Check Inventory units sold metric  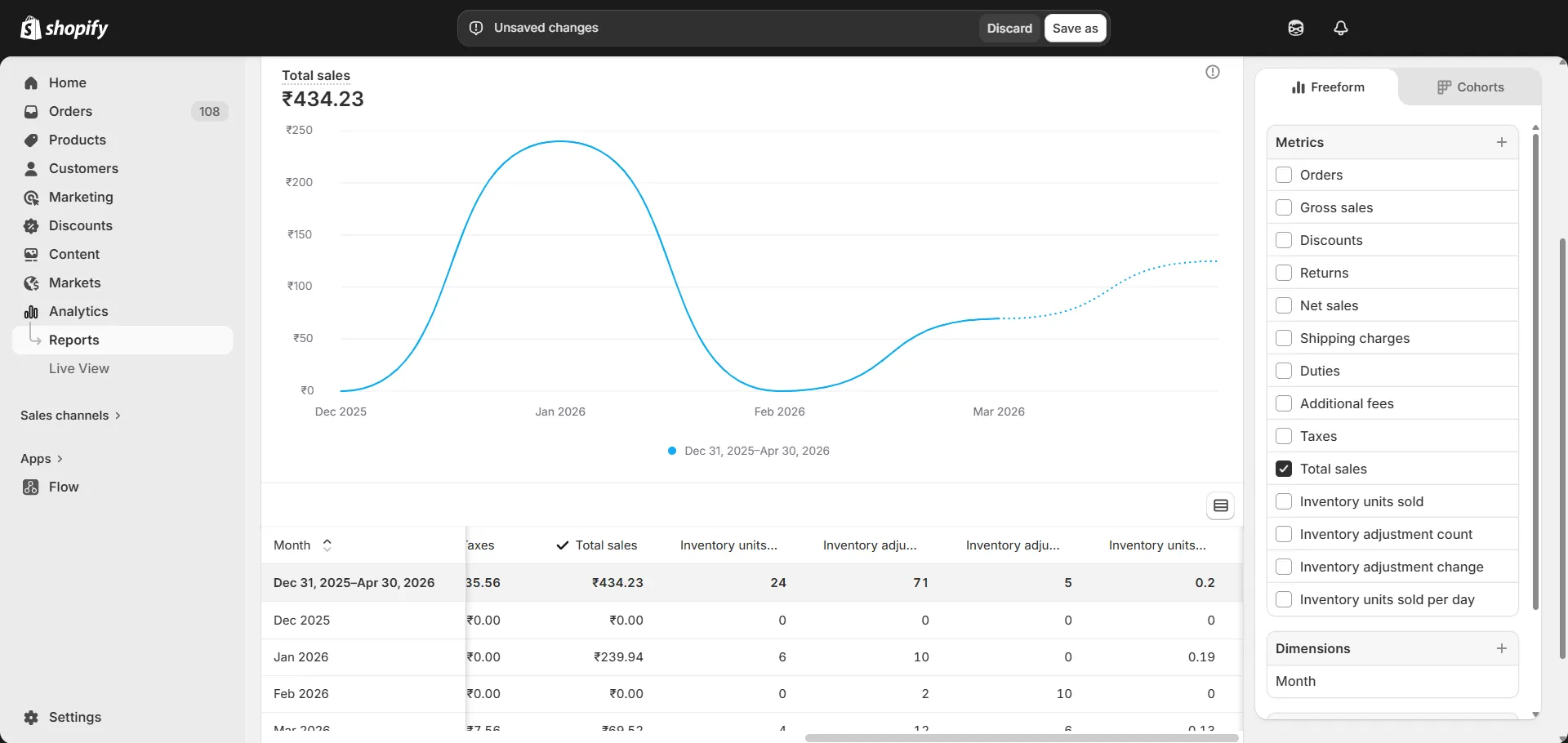(1284, 501)
